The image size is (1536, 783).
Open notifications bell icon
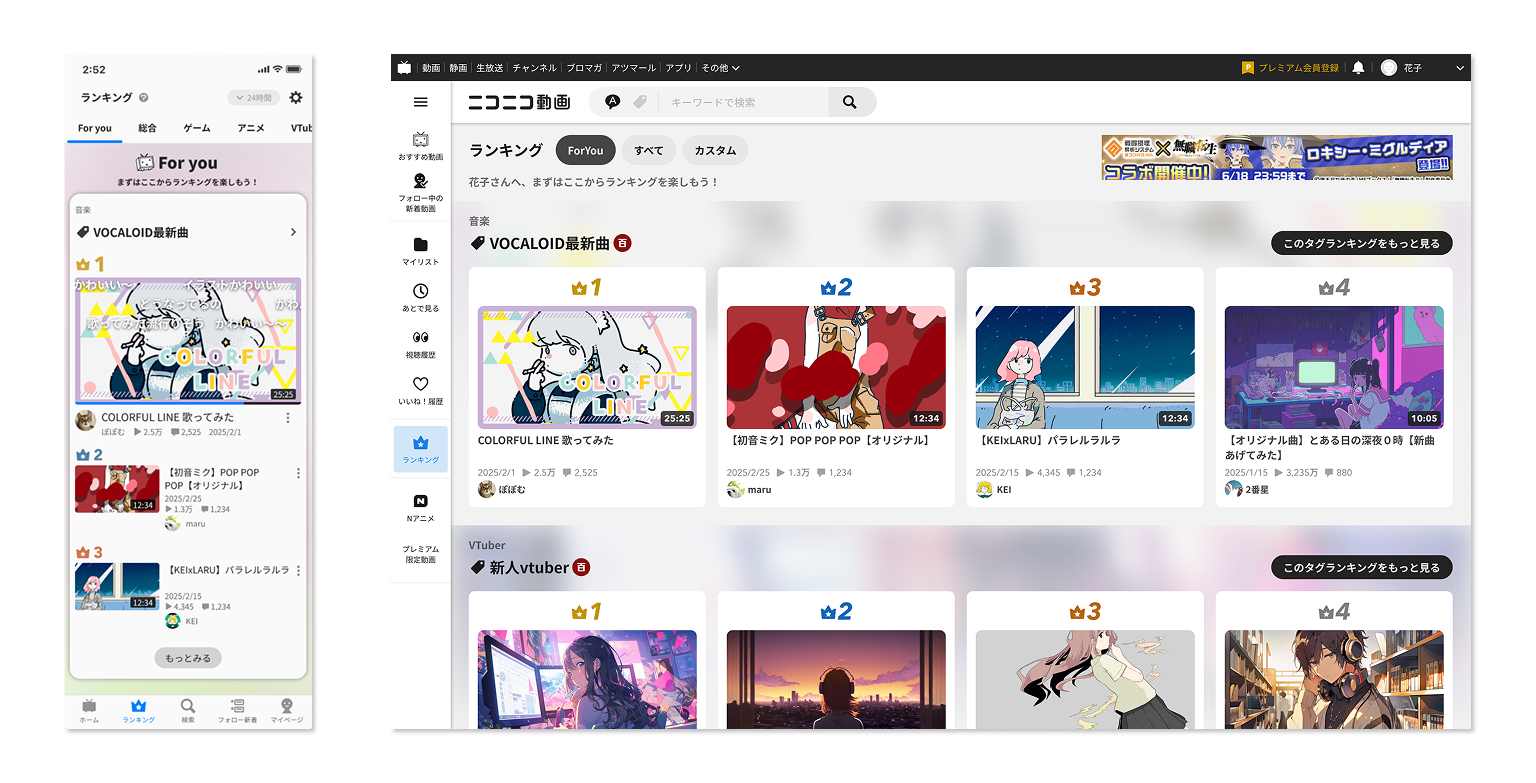1358,68
